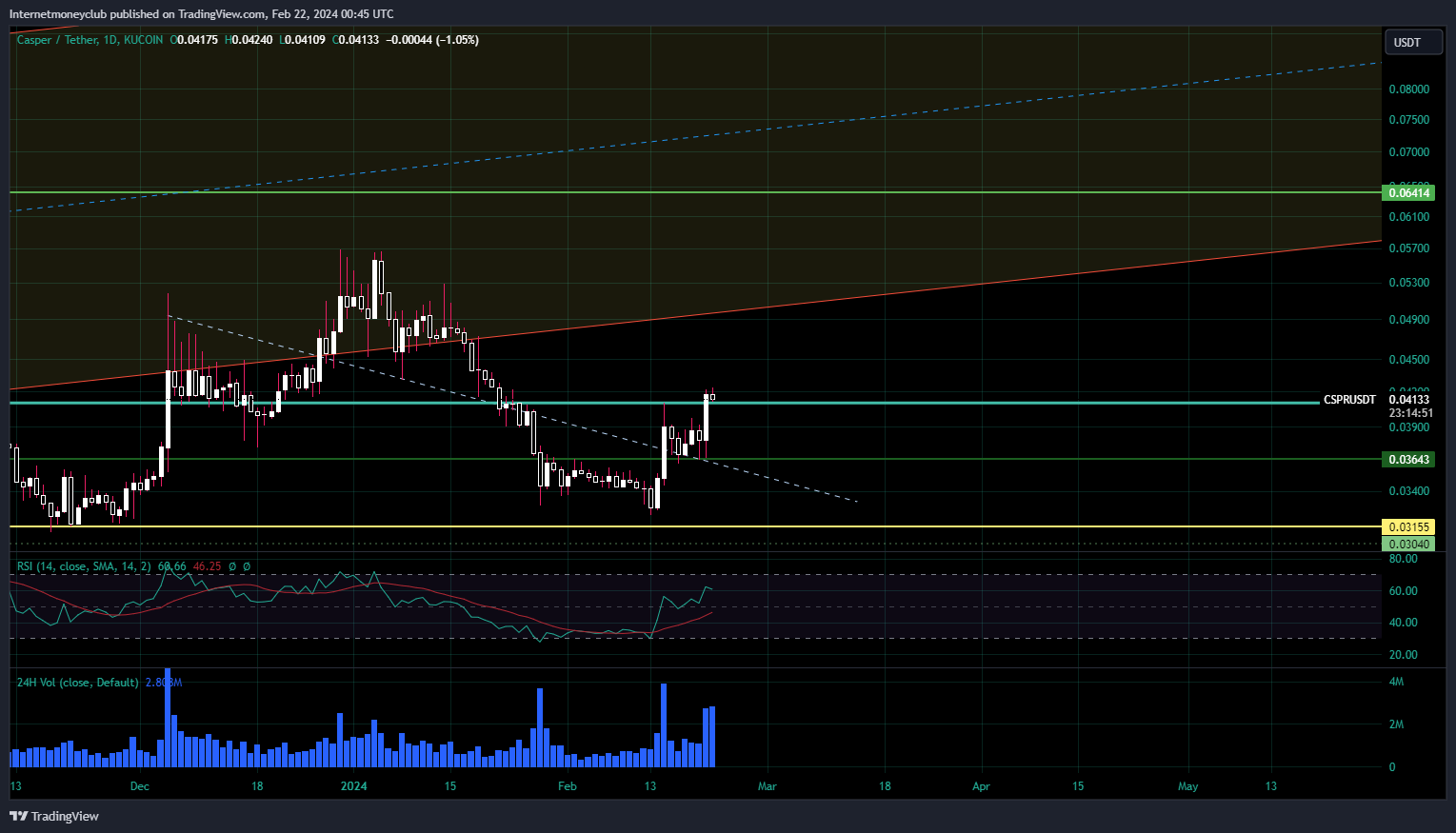Select the white dashed descending trendline
Image resolution: width=1456 pixels, height=833 pixels.
pos(514,409)
